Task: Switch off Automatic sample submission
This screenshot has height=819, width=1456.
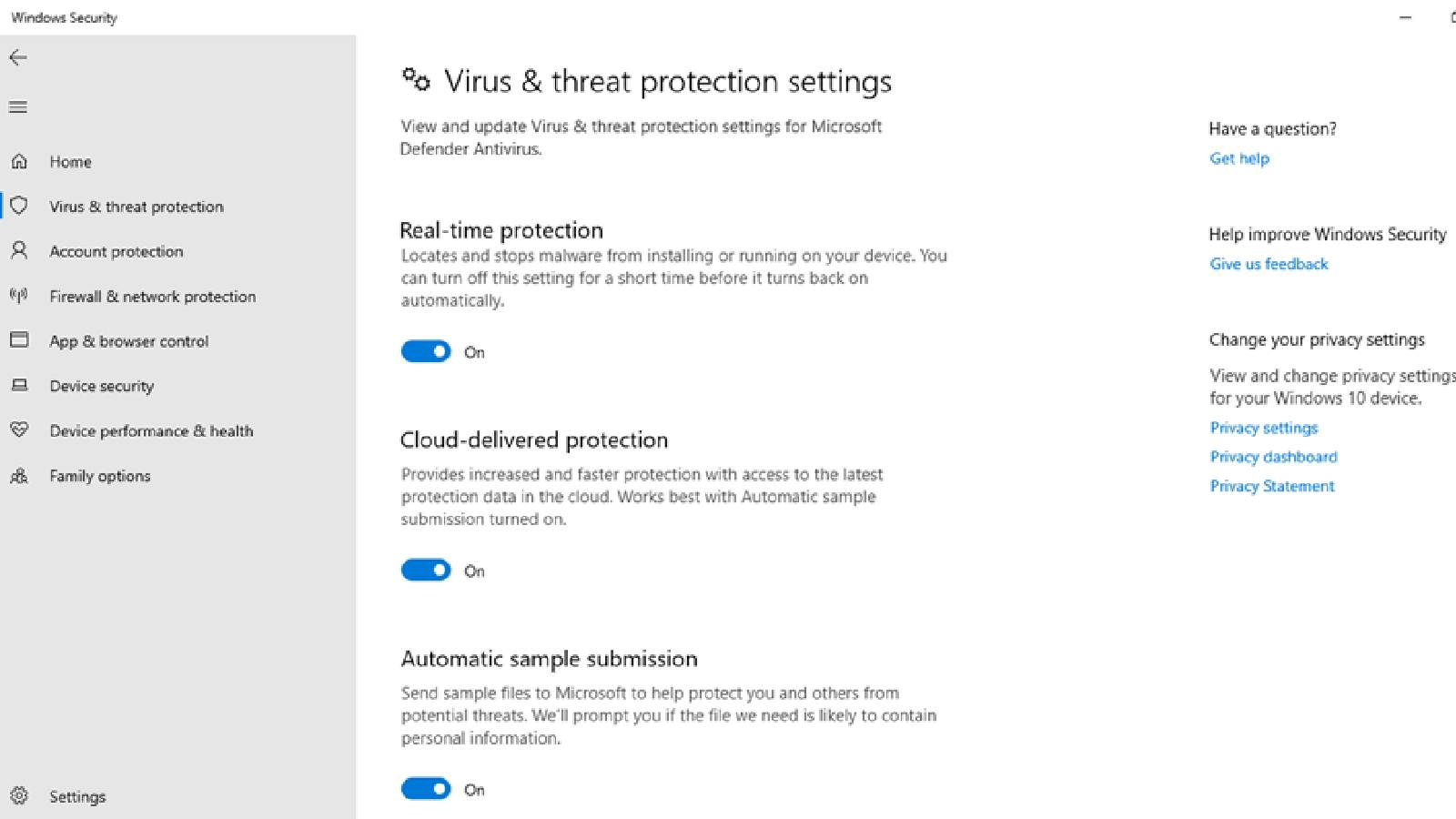Action: point(426,789)
